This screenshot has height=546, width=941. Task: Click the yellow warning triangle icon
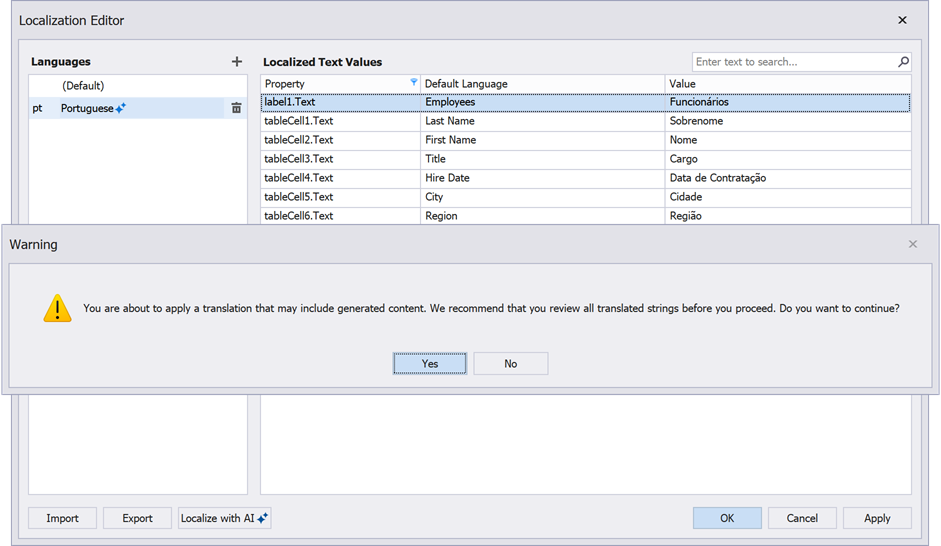tap(58, 308)
